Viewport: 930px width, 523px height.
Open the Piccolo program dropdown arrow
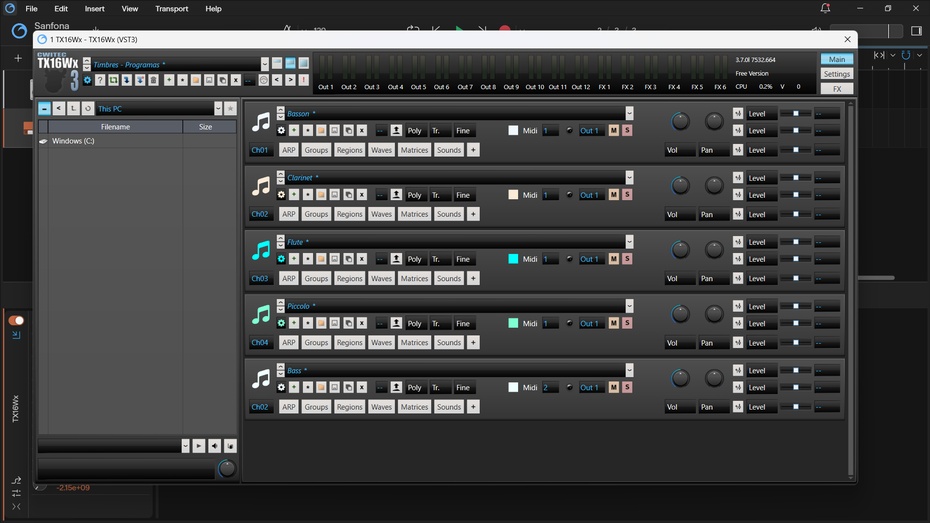(x=629, y=306)
